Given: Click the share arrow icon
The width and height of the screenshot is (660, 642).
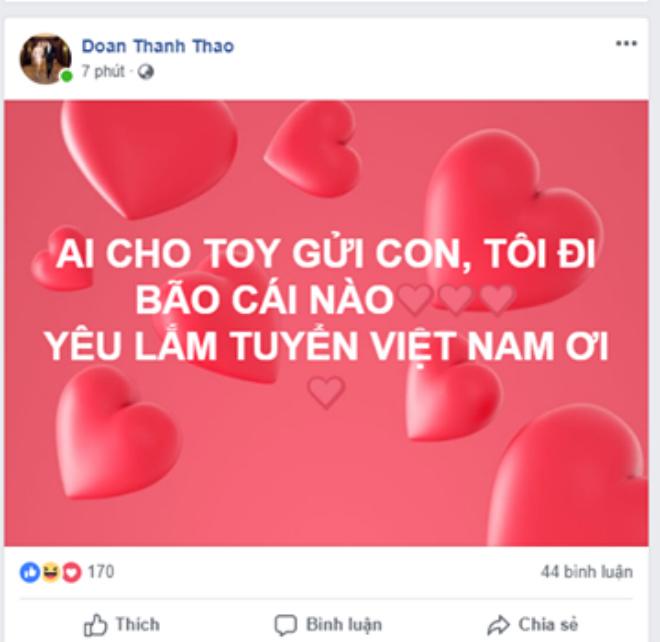Looking at the screenshot, I should (498, 625).
